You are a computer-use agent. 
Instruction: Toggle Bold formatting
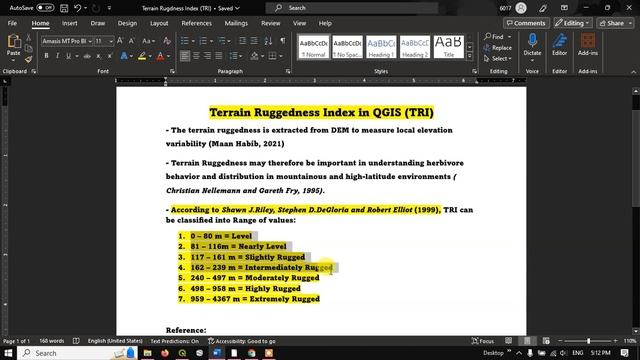click(x=46, y=56)
